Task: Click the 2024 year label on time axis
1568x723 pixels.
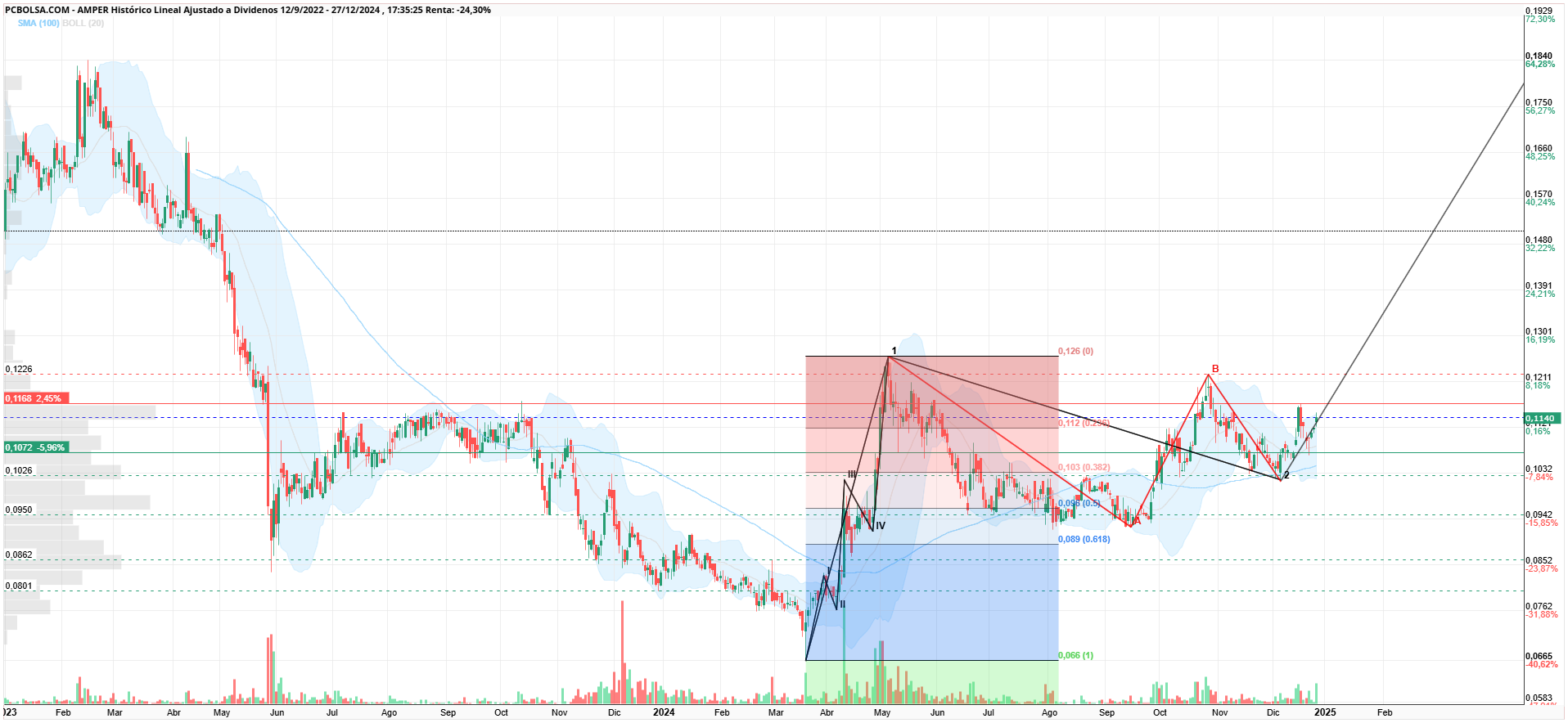Action: 664,712
